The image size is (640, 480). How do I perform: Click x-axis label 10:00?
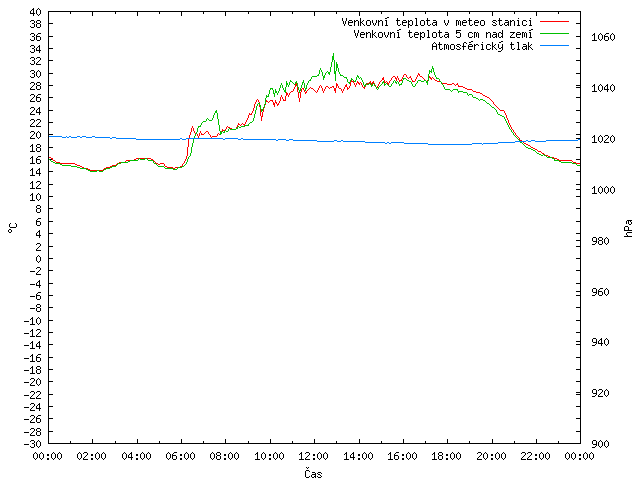(269, 456)
